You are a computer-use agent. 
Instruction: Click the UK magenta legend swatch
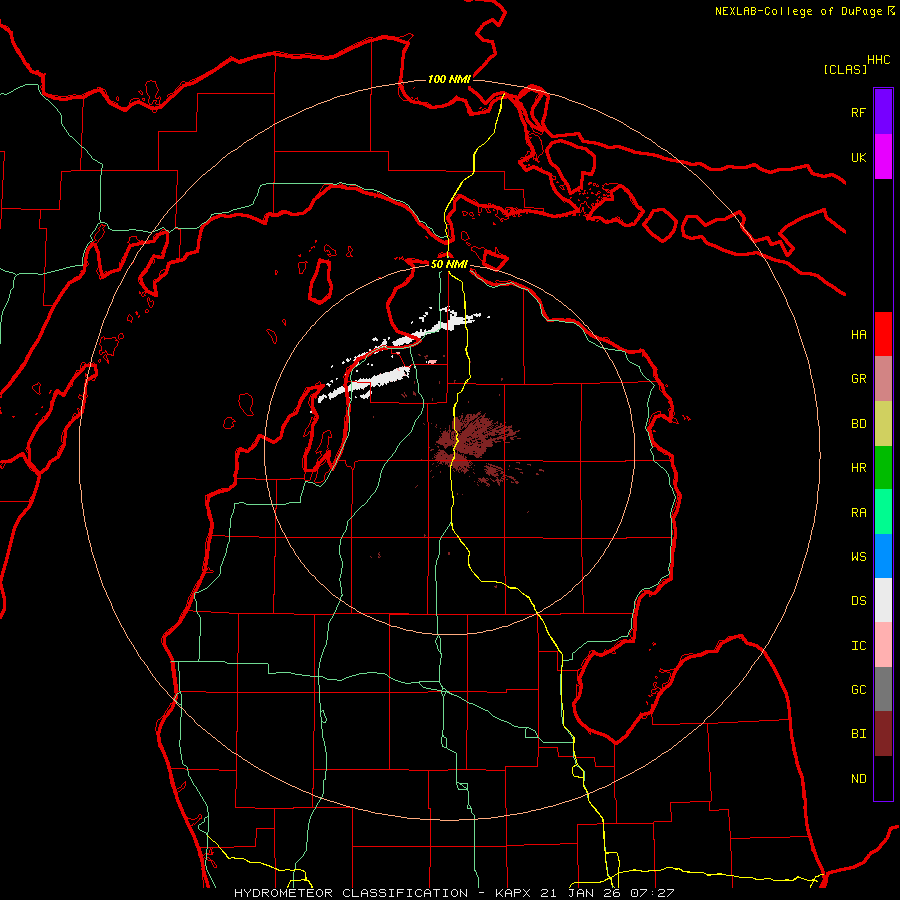883,157
